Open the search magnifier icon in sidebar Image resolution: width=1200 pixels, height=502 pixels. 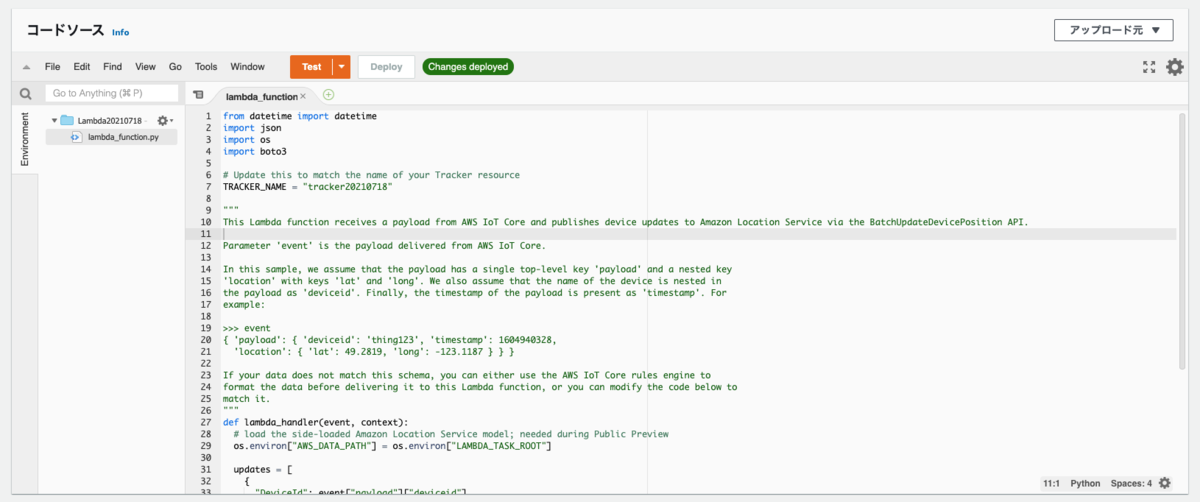[x=26, y=93]
